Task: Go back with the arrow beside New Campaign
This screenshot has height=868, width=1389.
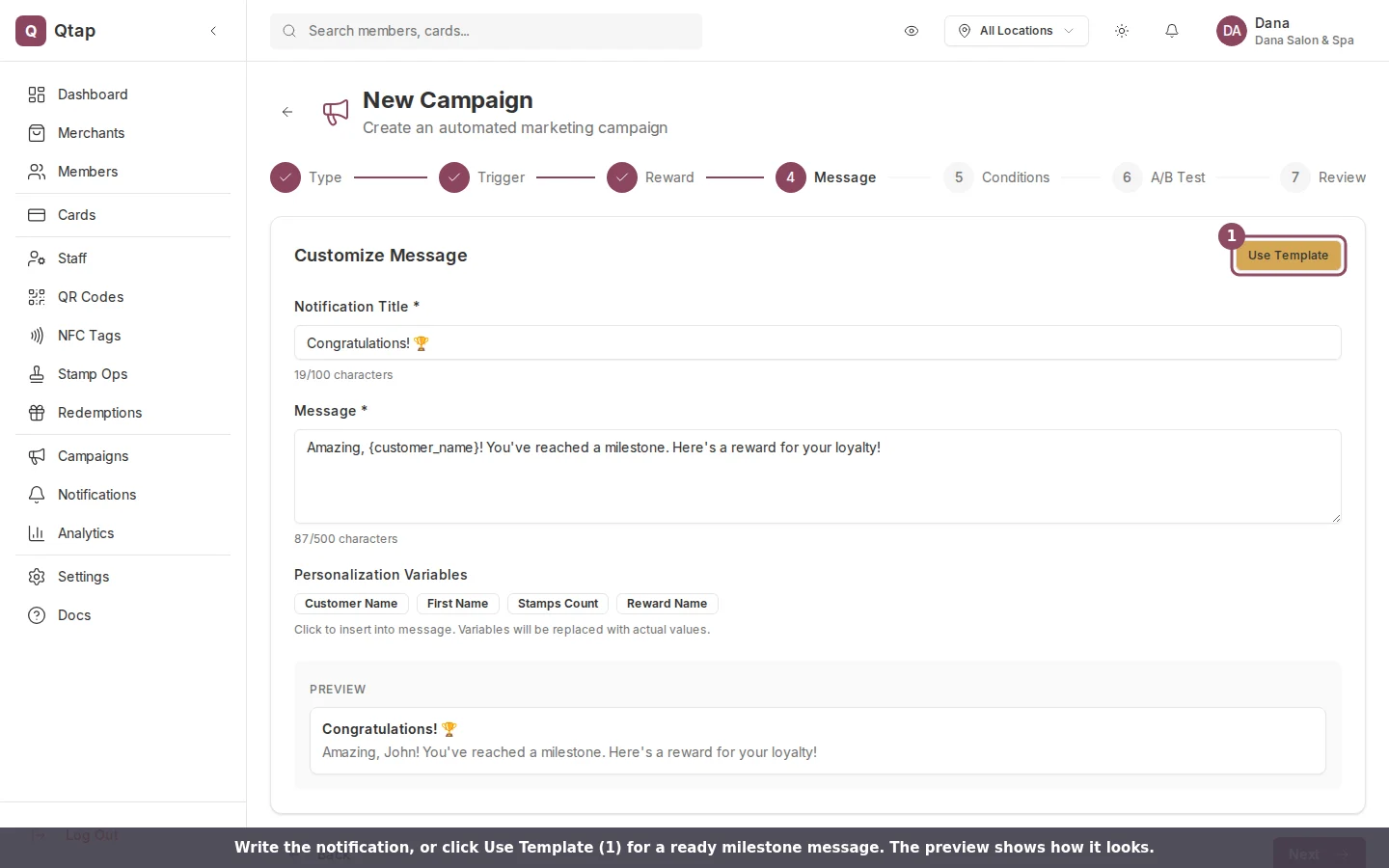Action: point(287,112)
